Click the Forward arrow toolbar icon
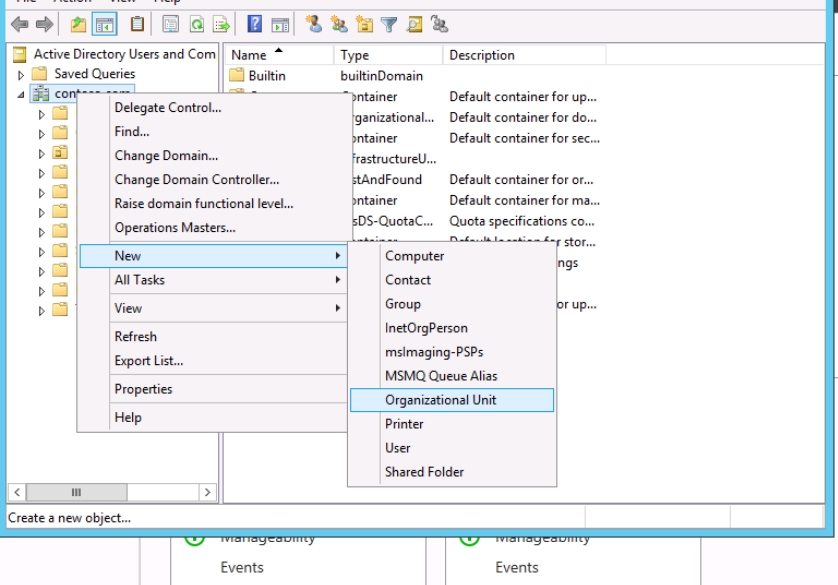This screenshot has height=585, width=838. point(44,24)
